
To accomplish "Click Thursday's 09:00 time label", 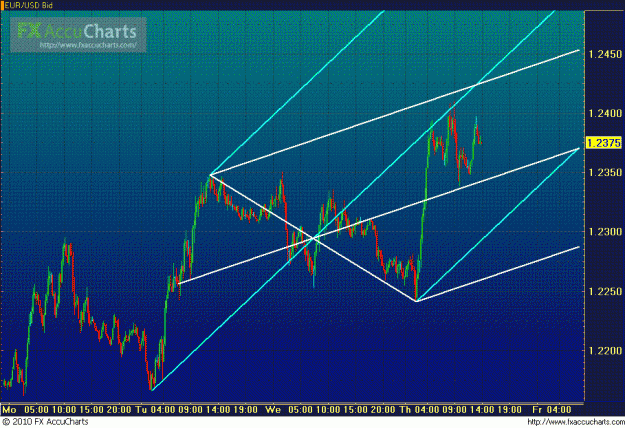I will pyautogui.click(x=454, y=410).
